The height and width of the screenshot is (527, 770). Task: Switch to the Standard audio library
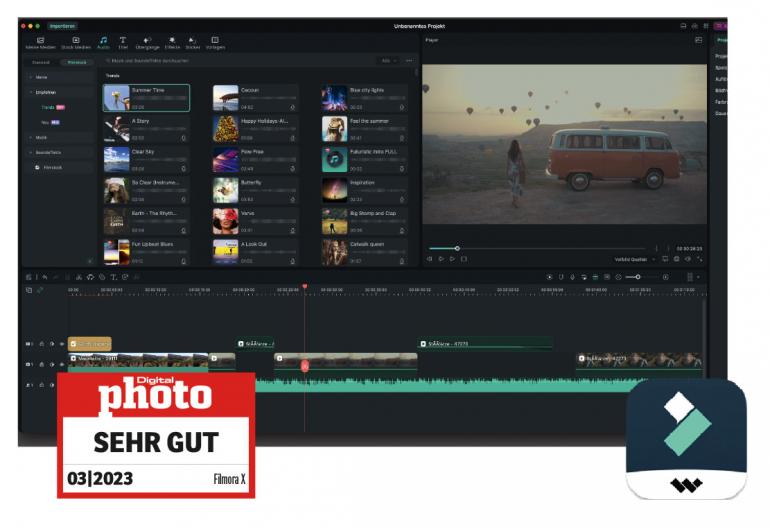tap(41, 62)
